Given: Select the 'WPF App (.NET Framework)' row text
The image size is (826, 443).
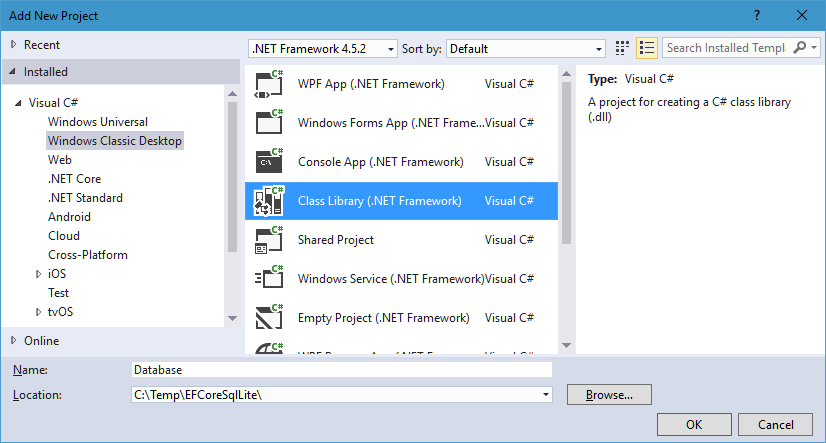Looking at the screenshot, I should (371, 84).
